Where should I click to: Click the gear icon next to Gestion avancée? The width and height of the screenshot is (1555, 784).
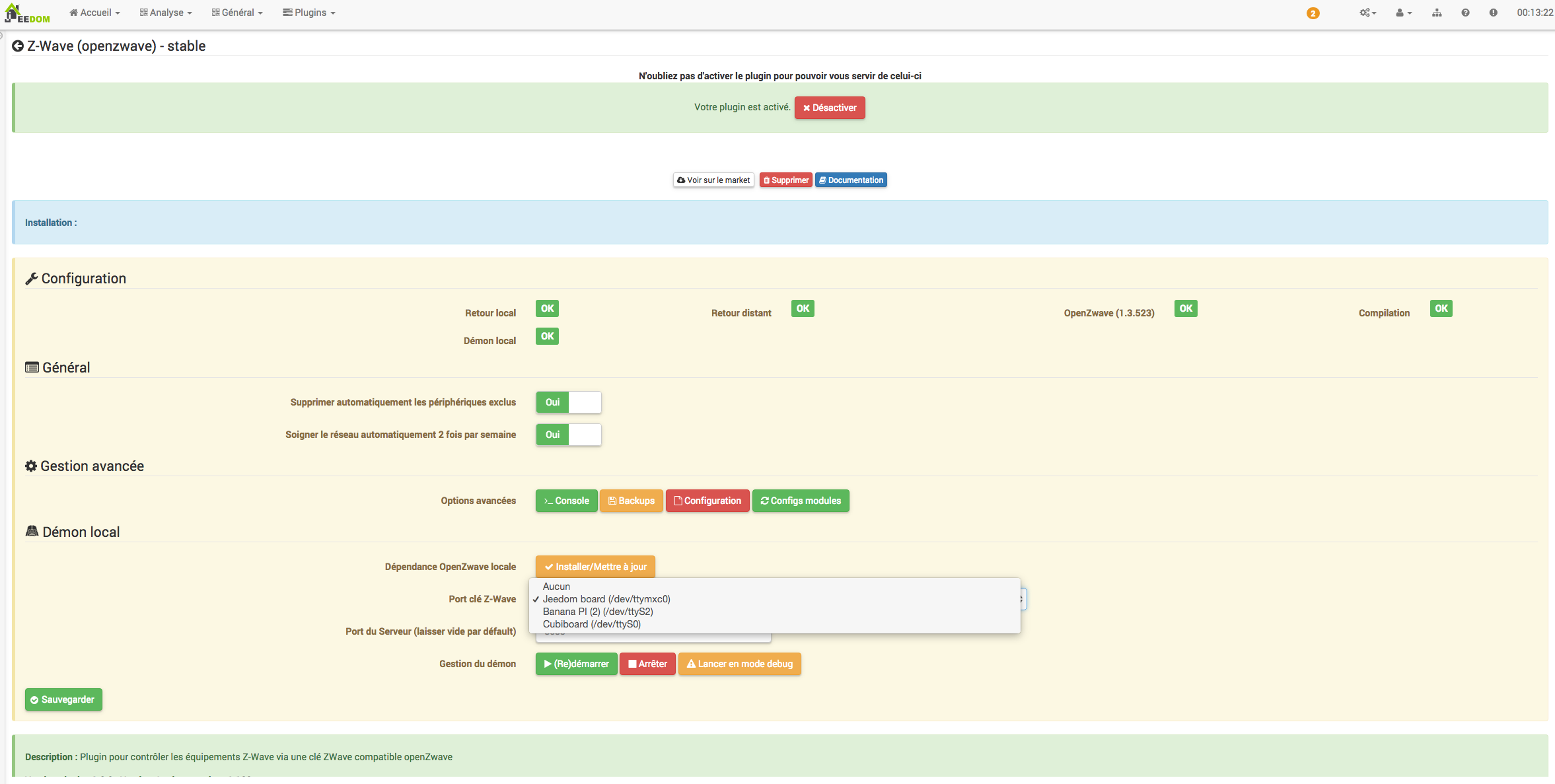[31, 466]
